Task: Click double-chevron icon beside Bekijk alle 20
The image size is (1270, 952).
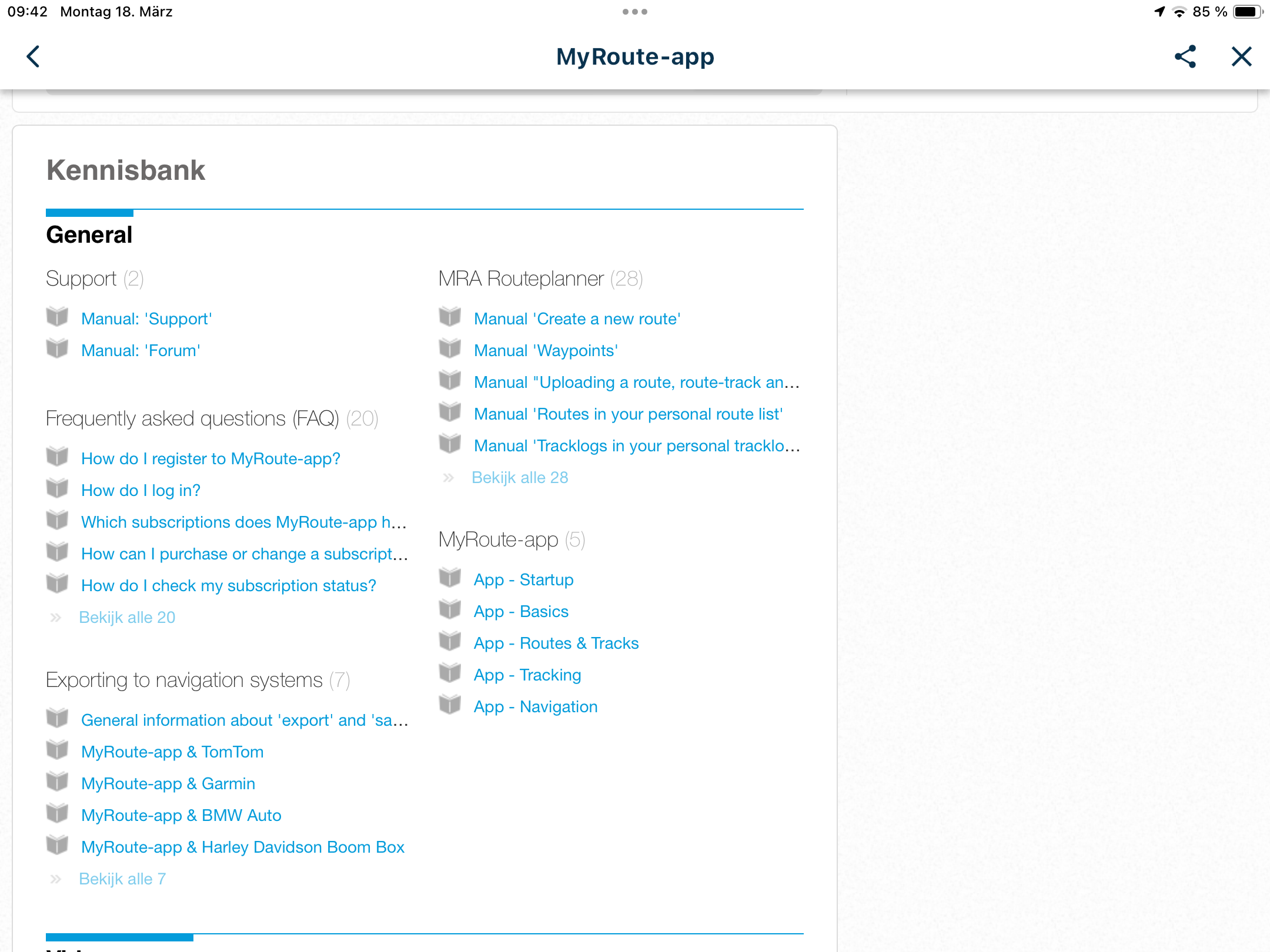Action: [x=56, y=618]
